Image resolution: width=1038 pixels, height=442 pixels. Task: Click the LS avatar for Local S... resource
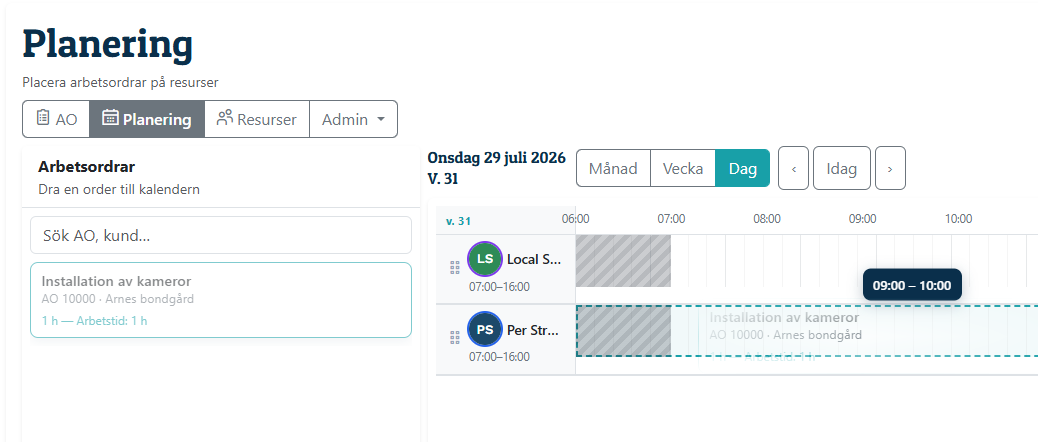pos(485,259)
